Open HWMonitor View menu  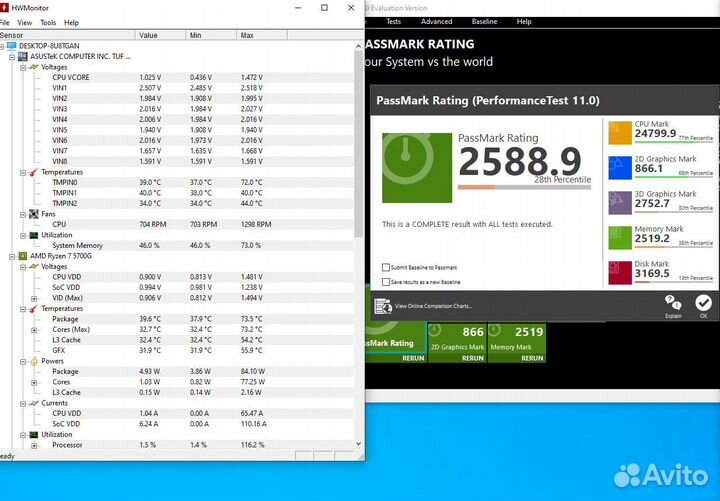(25, 23)
